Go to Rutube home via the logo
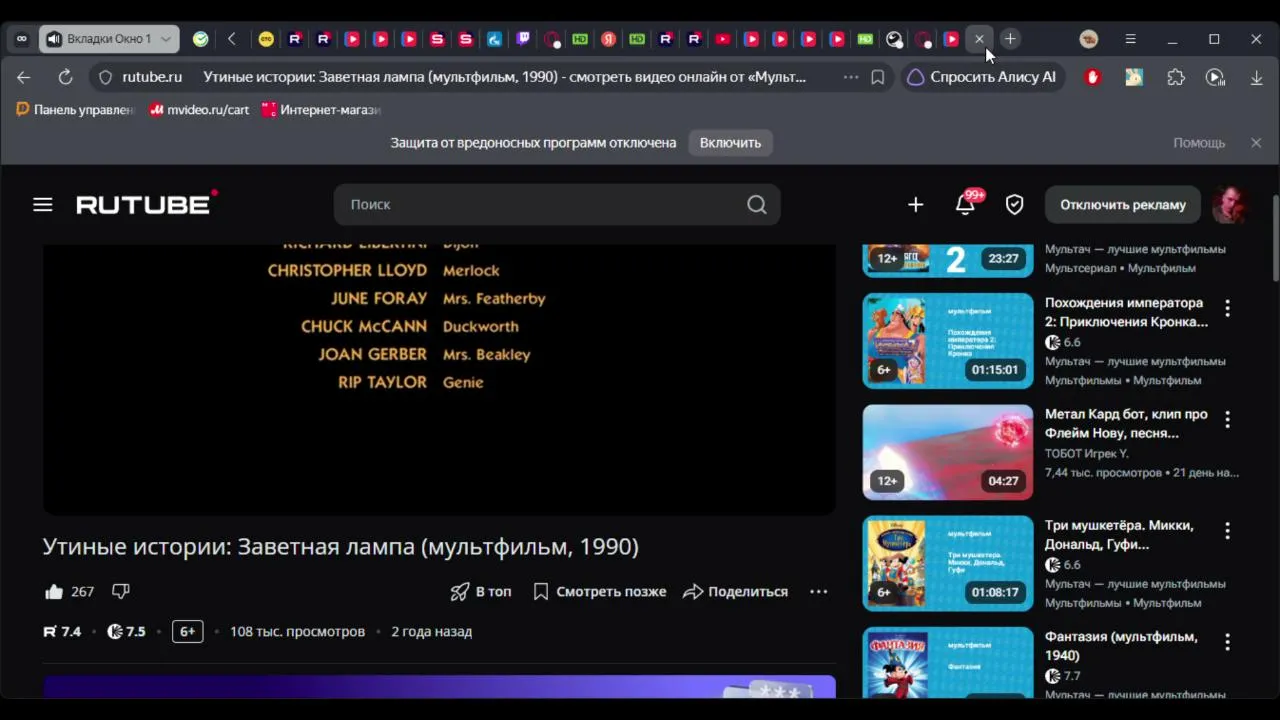The width and height of the screenshot is (1280, 720). point(146,203)
